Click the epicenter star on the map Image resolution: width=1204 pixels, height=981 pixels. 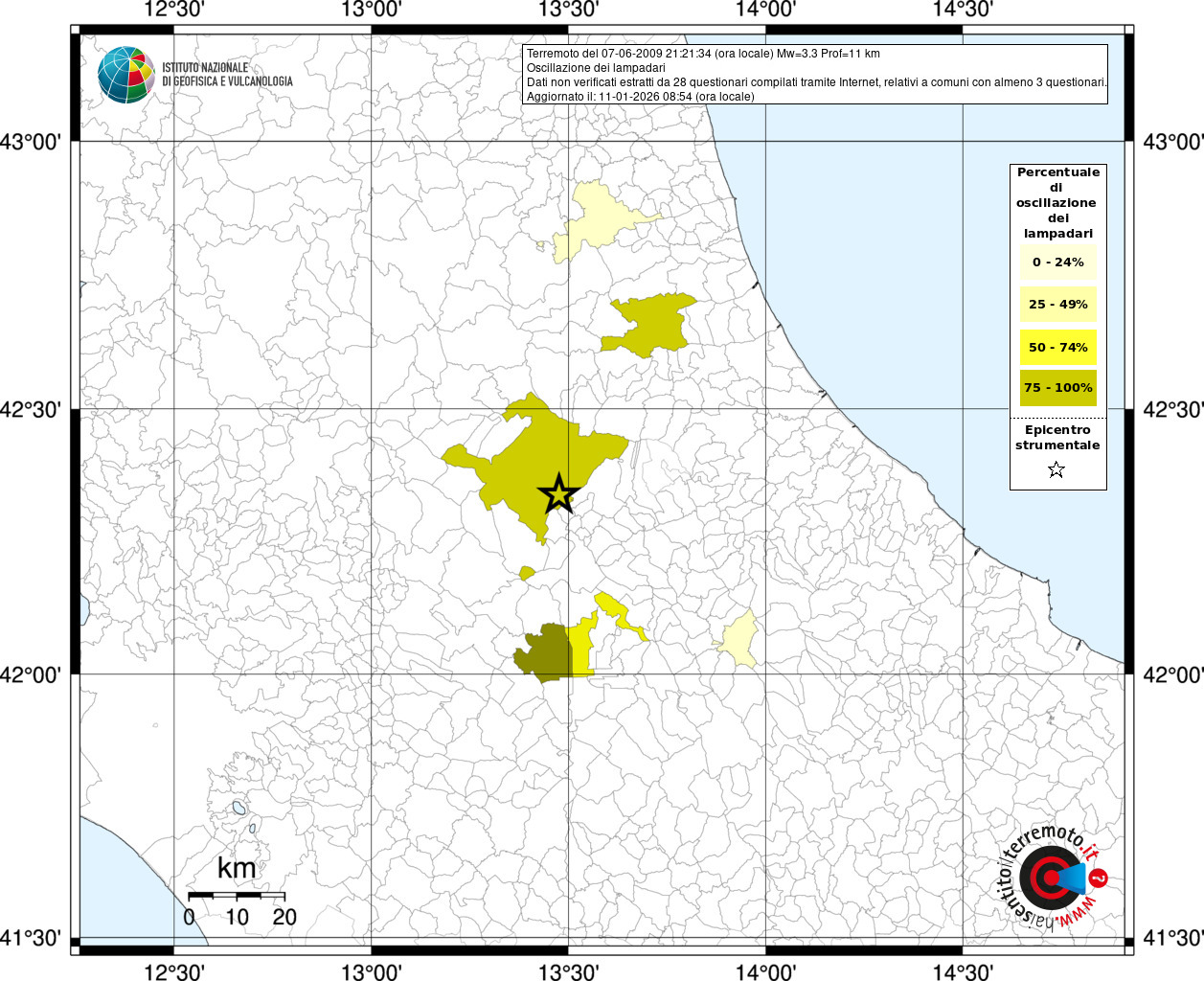tap(557, 494)
